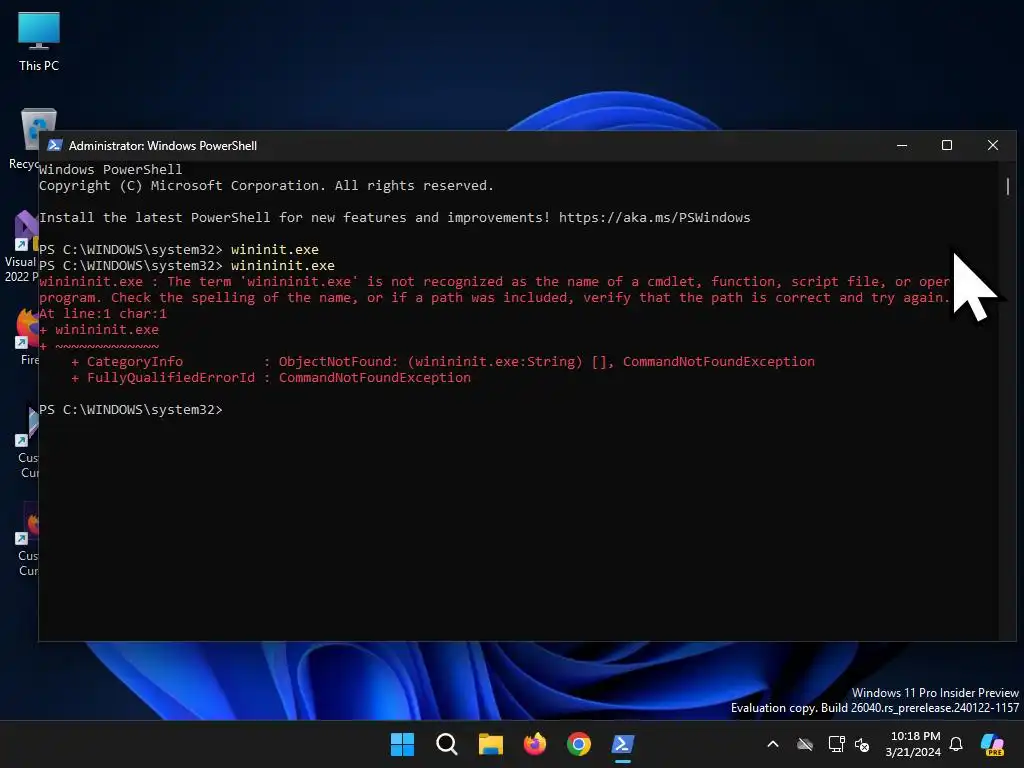
Task: Open Copilot preview from taskbar
Action: pyautogui.click(x=993, y=744)
